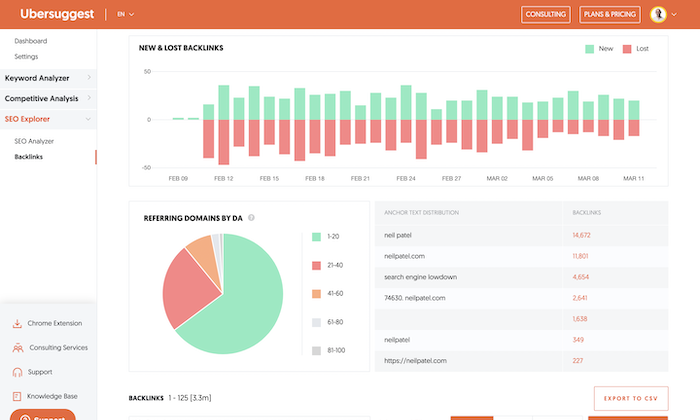
Task: Click the 11,801 backlinks value
Action: pos(580,256)
